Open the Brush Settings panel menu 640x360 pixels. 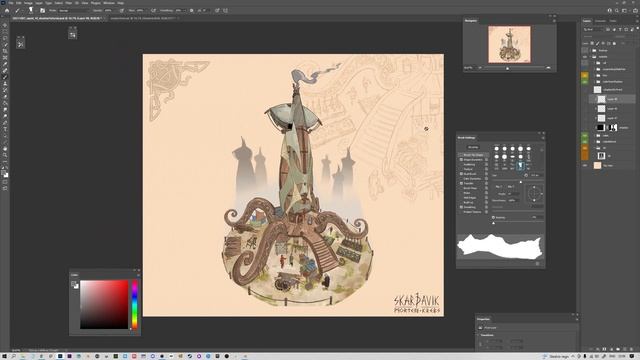(x=543, y=138)
